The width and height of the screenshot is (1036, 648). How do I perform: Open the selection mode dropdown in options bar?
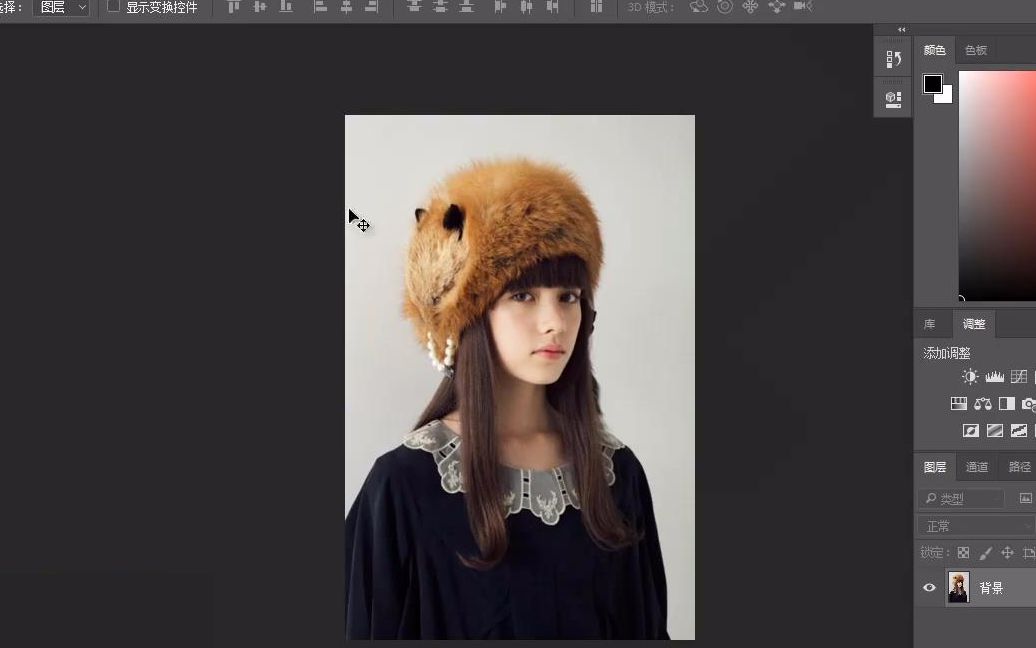coord(60,7)
